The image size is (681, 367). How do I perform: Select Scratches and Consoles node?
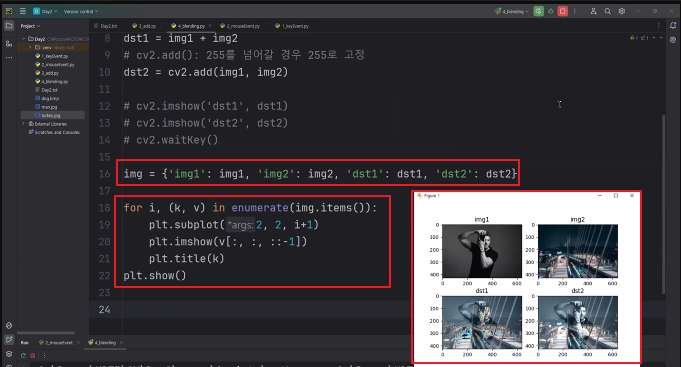click(54, 132)
